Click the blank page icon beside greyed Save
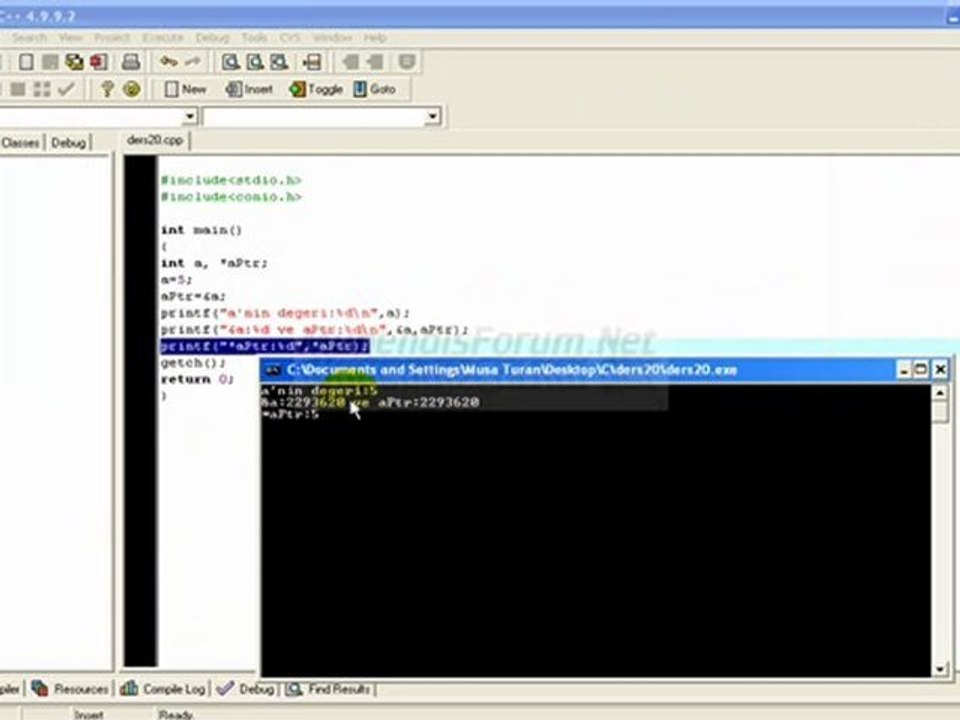960x720 pixels. tap(26, 62)
